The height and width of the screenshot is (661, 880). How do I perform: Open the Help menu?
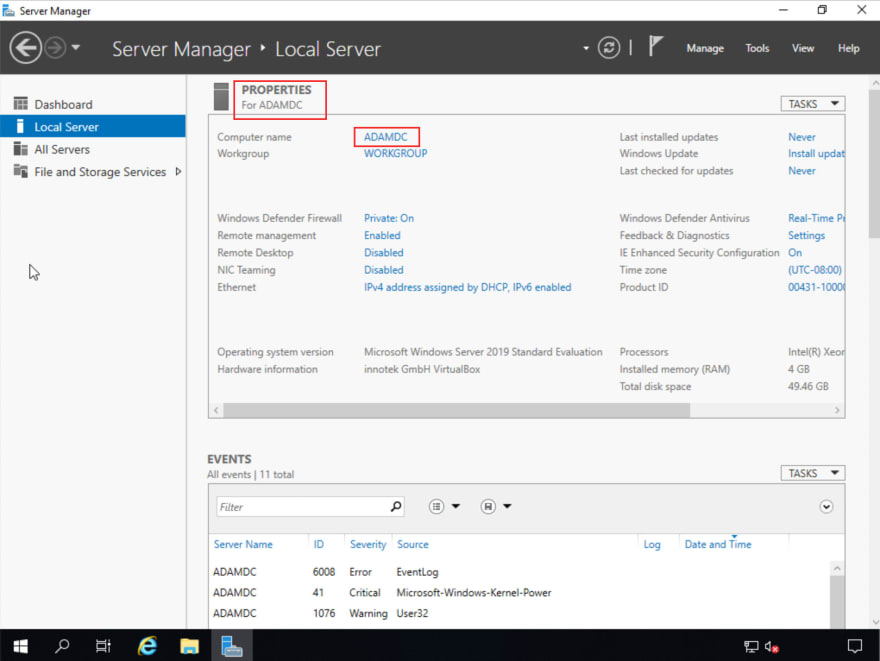tap(849, 48)
